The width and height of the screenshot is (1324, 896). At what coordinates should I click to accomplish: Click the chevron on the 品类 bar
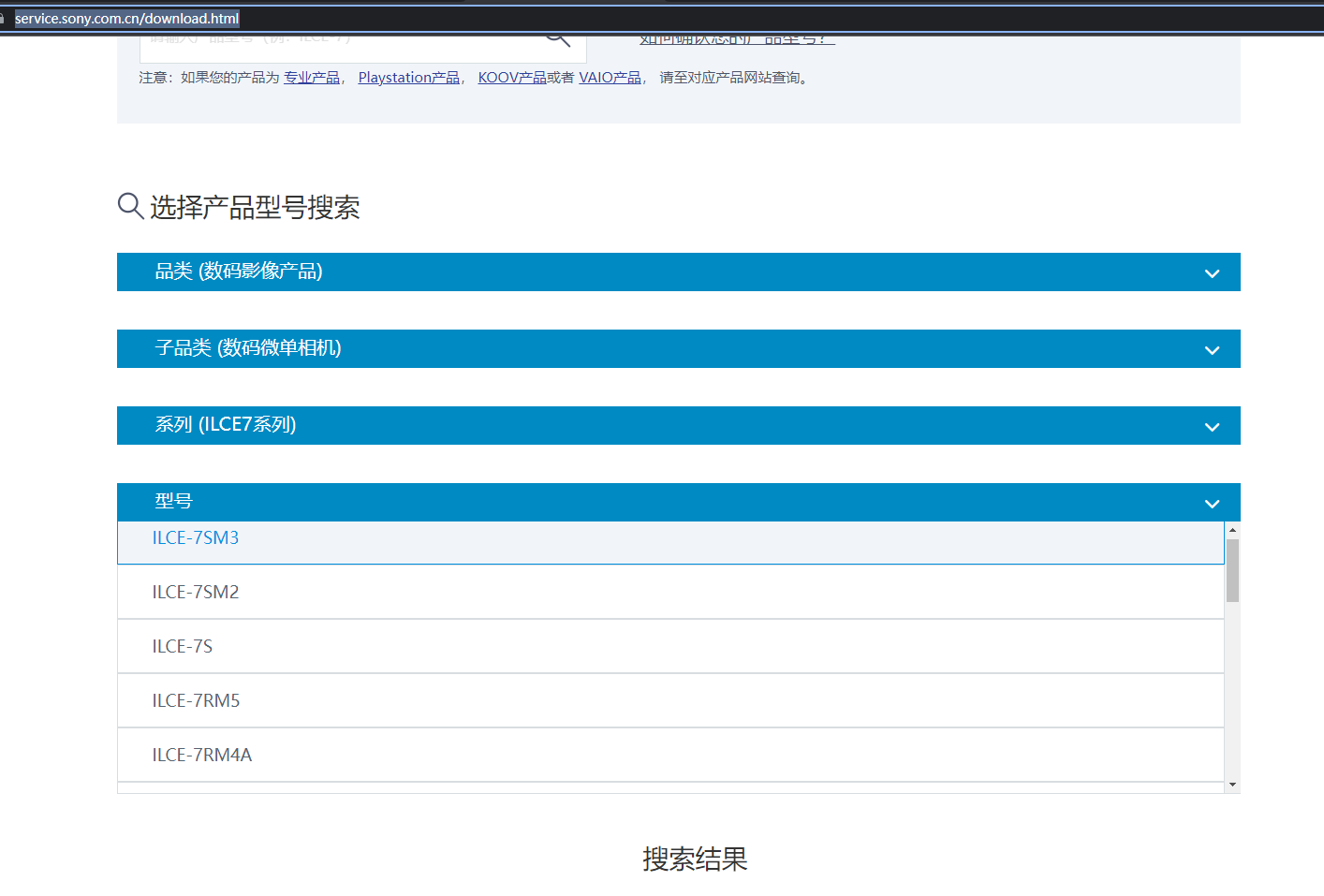pyautogui.click(x=1212, y=273)
